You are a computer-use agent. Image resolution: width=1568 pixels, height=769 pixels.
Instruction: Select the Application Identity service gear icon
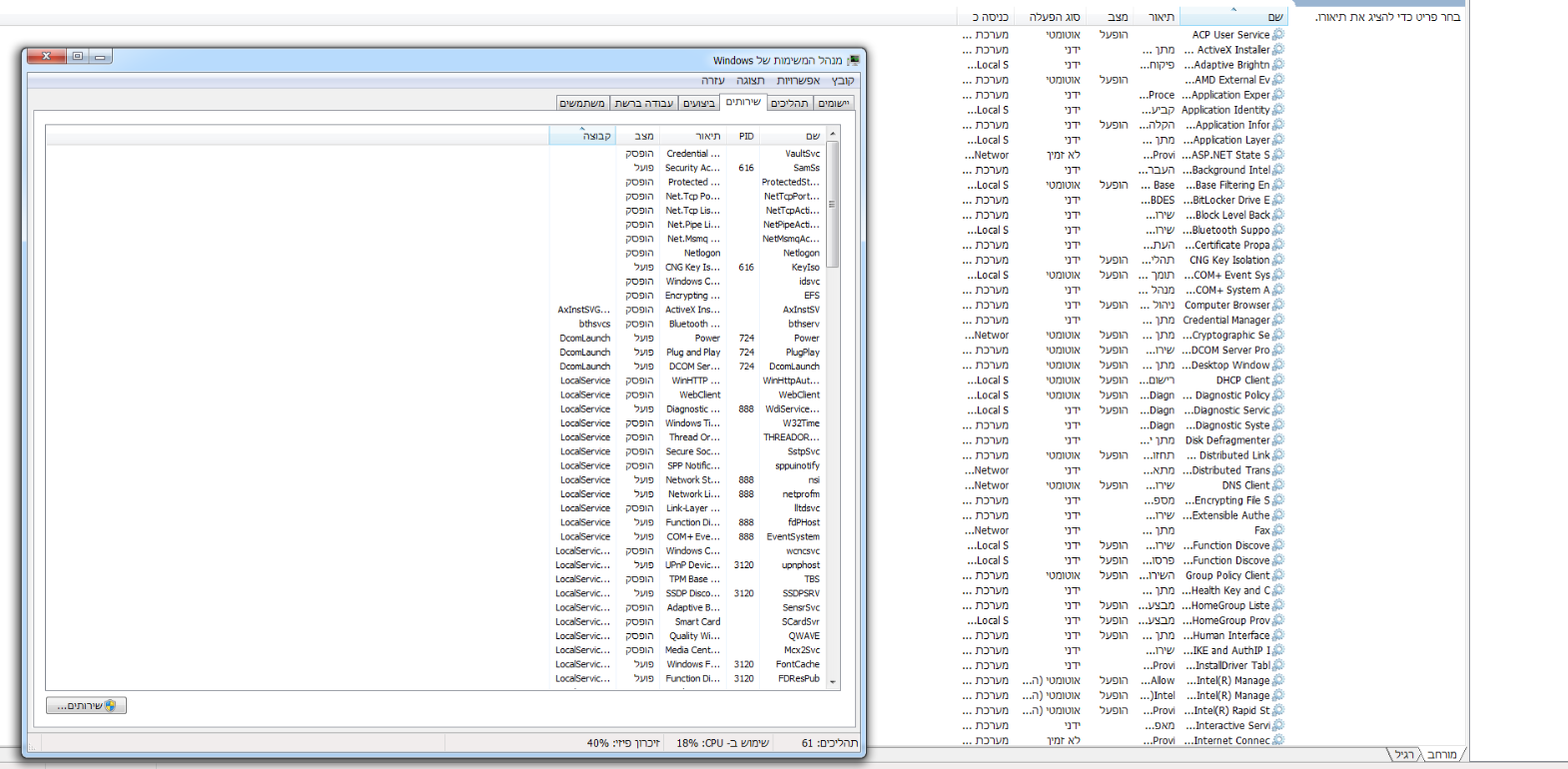coord(1278,110)
